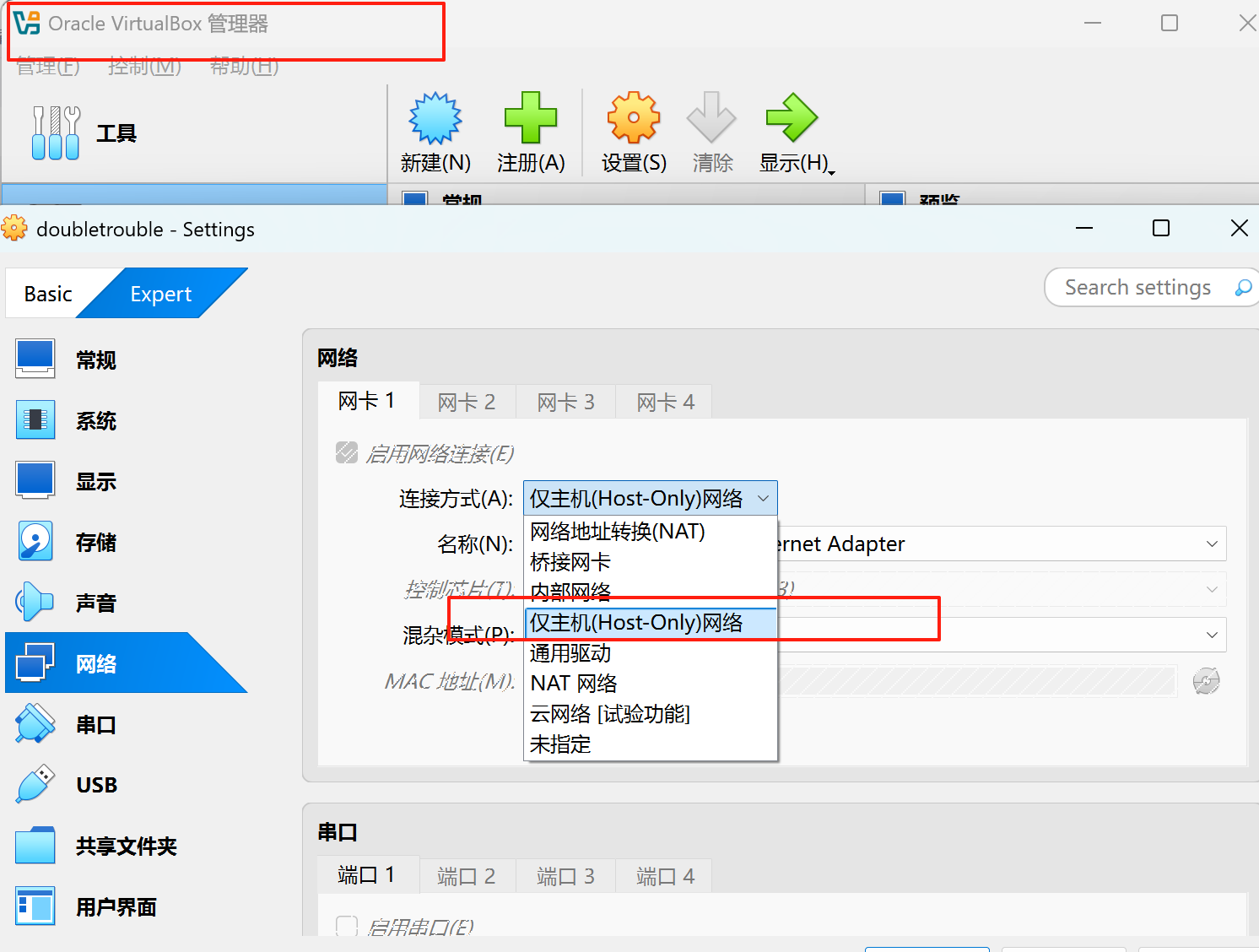Open the Help (帮助) menu
This screenshot has height=952, width=1259.
click(244, 67)
